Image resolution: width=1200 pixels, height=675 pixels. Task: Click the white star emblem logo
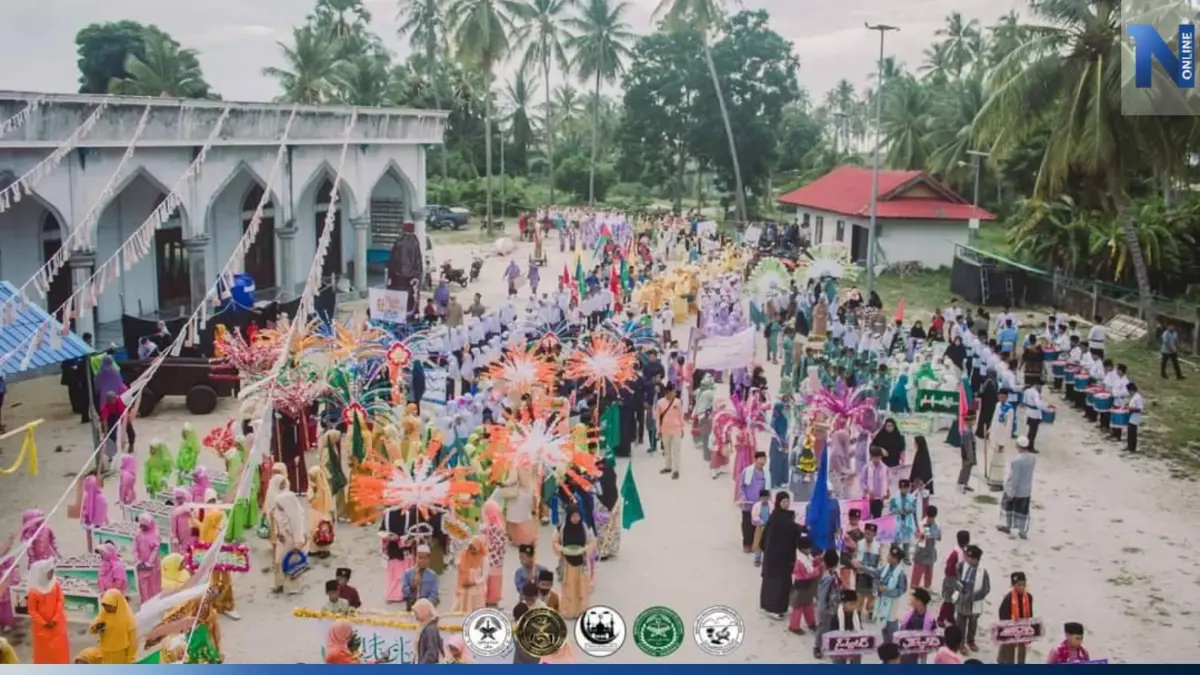coord(488,632)
